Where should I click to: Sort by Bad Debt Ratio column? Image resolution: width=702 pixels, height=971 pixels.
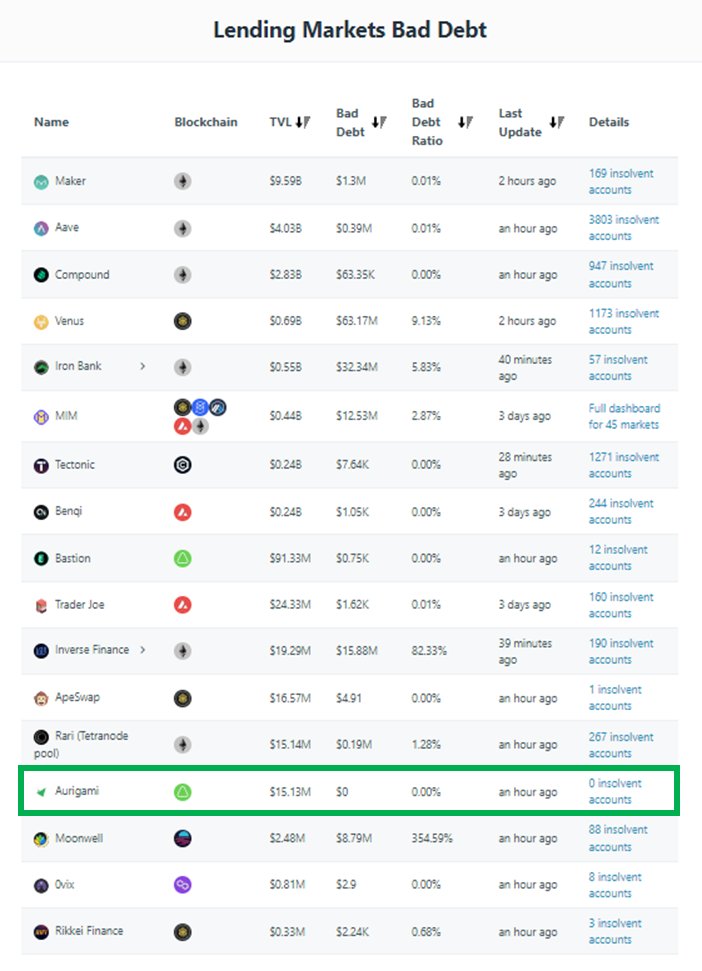click(x=465, y=122)
